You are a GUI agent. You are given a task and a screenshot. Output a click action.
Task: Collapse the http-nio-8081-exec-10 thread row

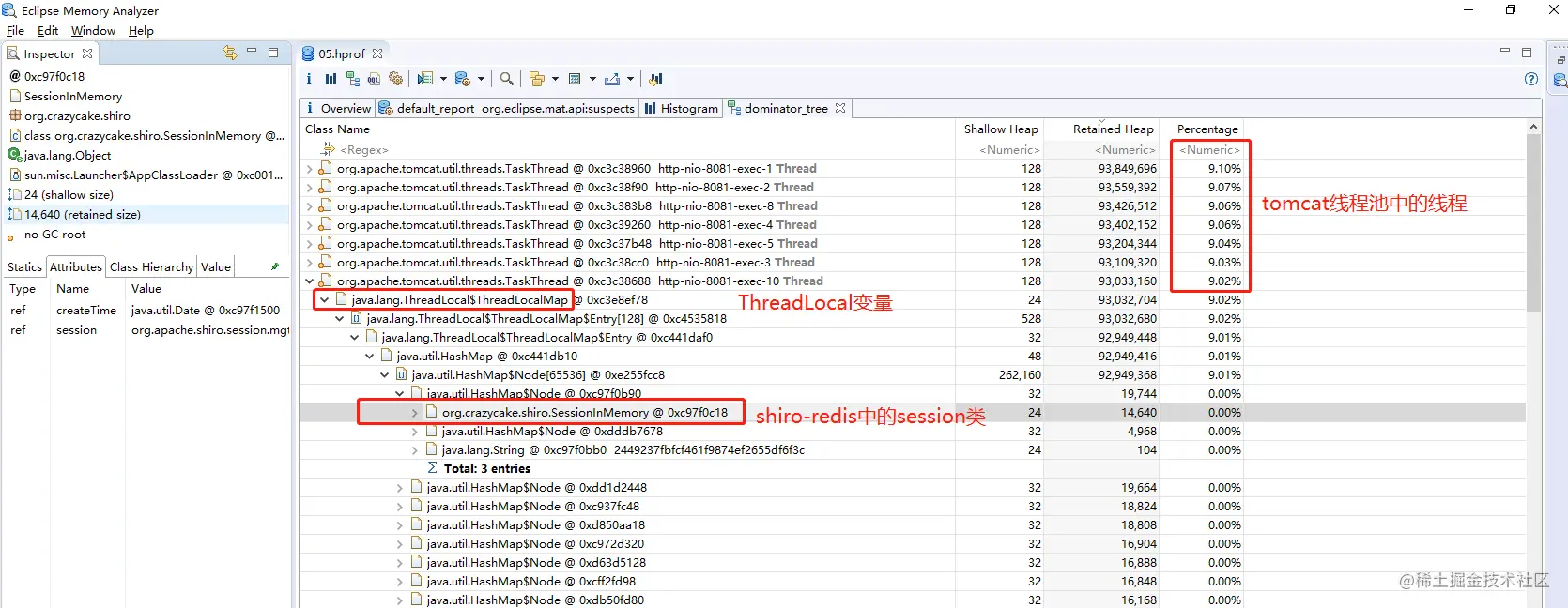point(310,281)
